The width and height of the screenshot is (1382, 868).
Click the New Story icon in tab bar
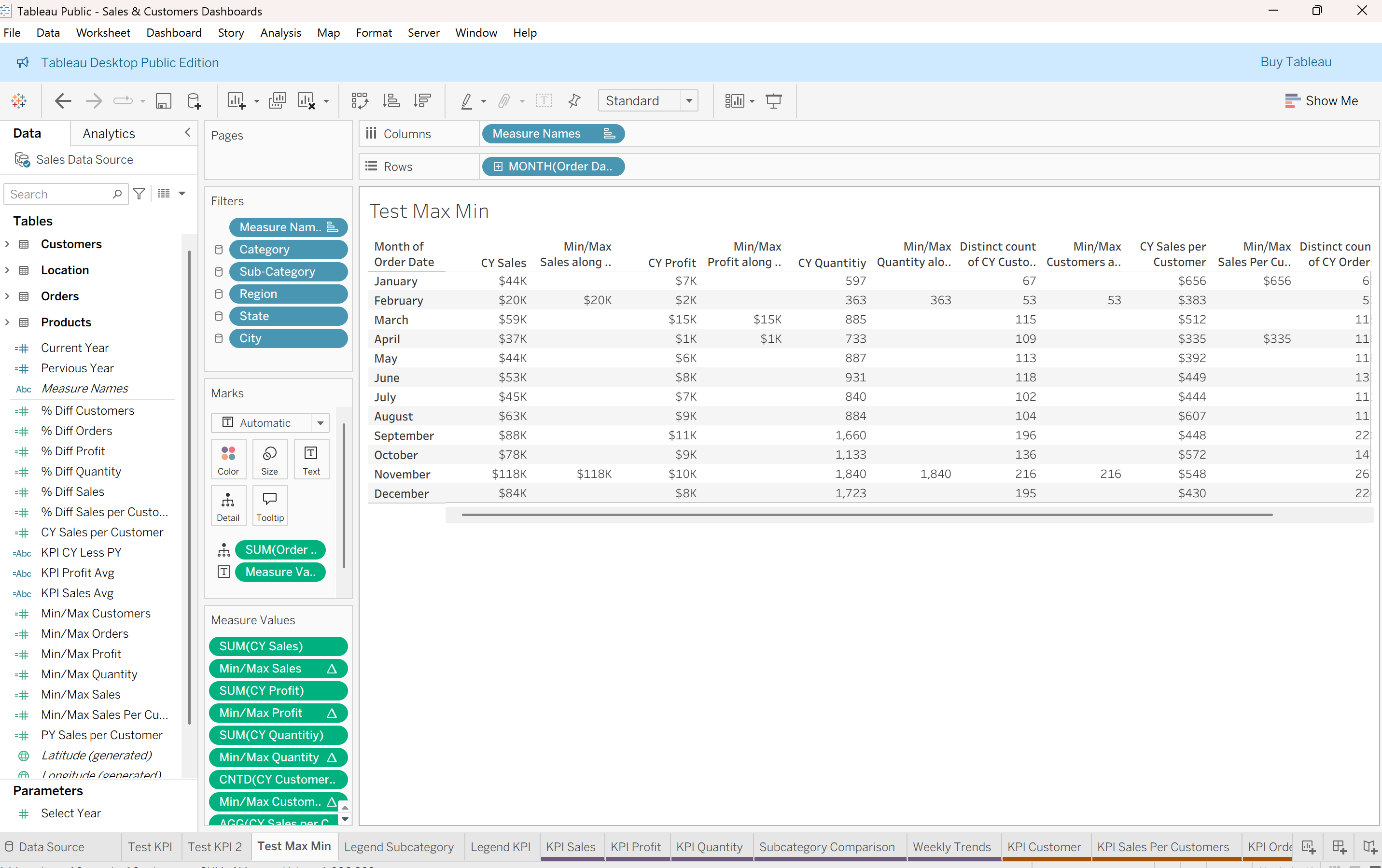(1370, 847)
